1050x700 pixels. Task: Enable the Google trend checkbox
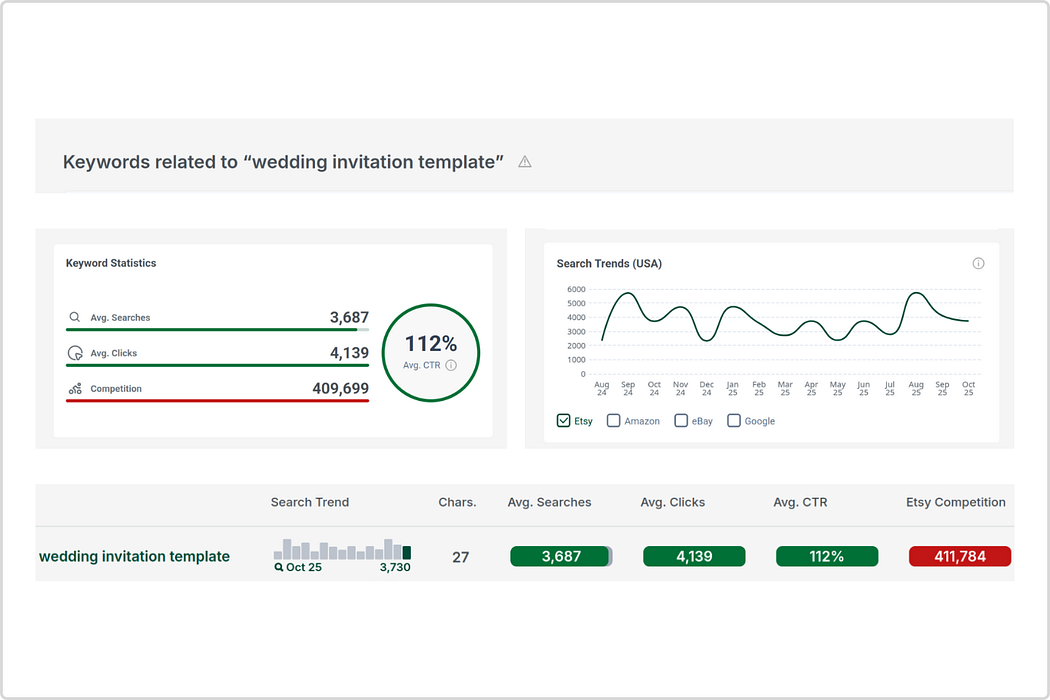pyautogui.click(x=734, y=421)
